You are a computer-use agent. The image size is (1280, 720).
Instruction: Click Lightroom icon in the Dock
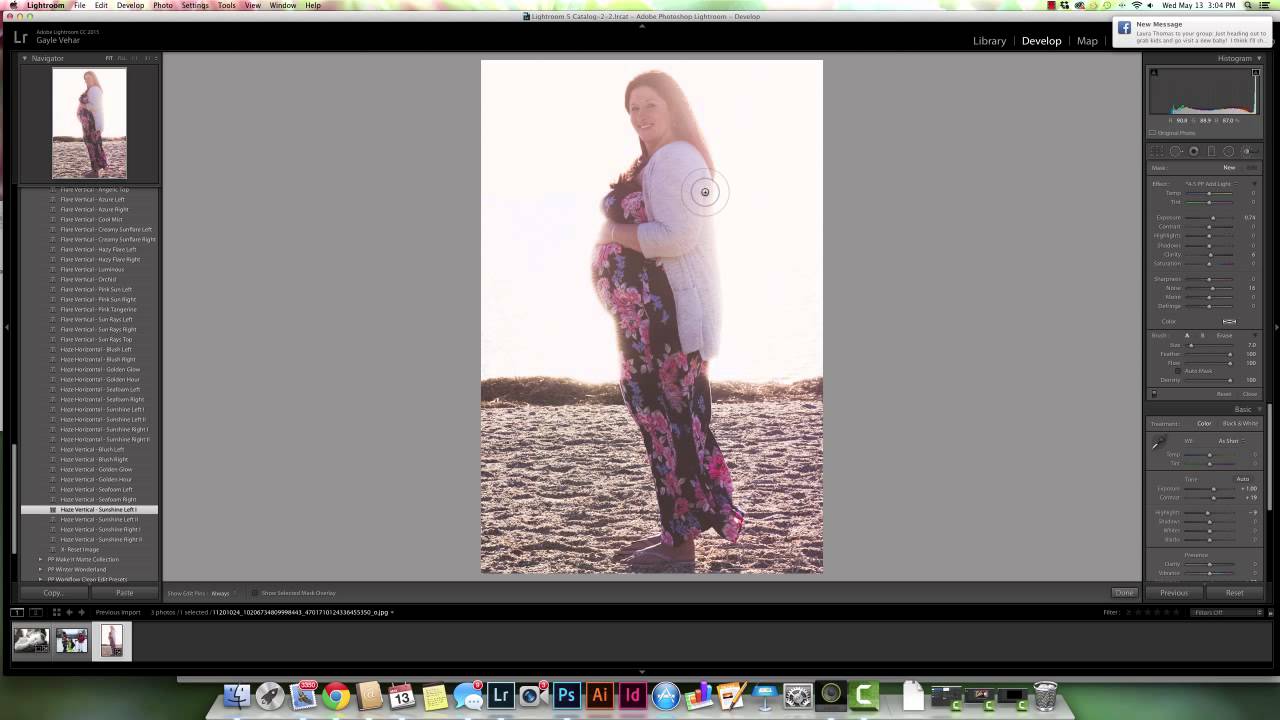tap(501, 695)
